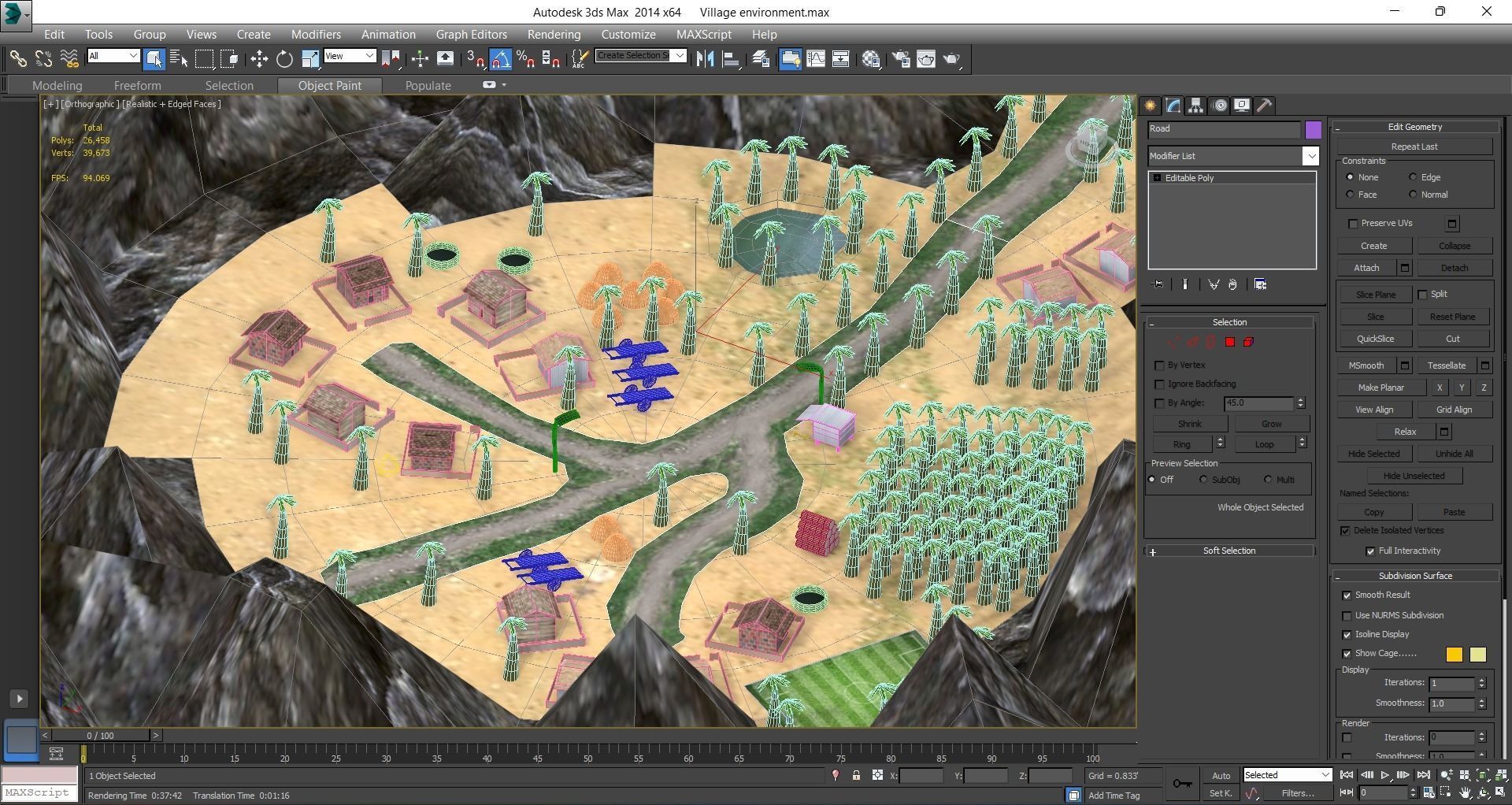1512x805 pixels.
Task: Choose the Rectangular Selection Region tool
Action: (204, 59)
